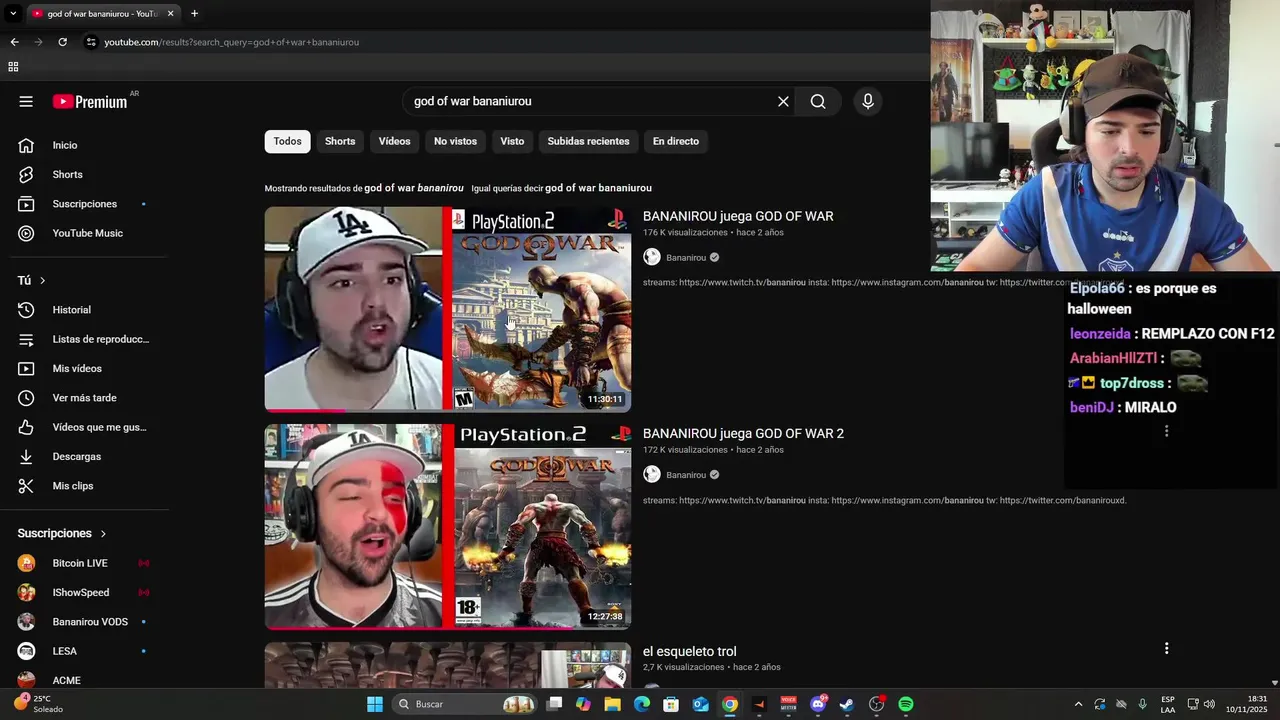Open Bananirou channel under first video
This screenshot has width=1280, height=720.
686,257
